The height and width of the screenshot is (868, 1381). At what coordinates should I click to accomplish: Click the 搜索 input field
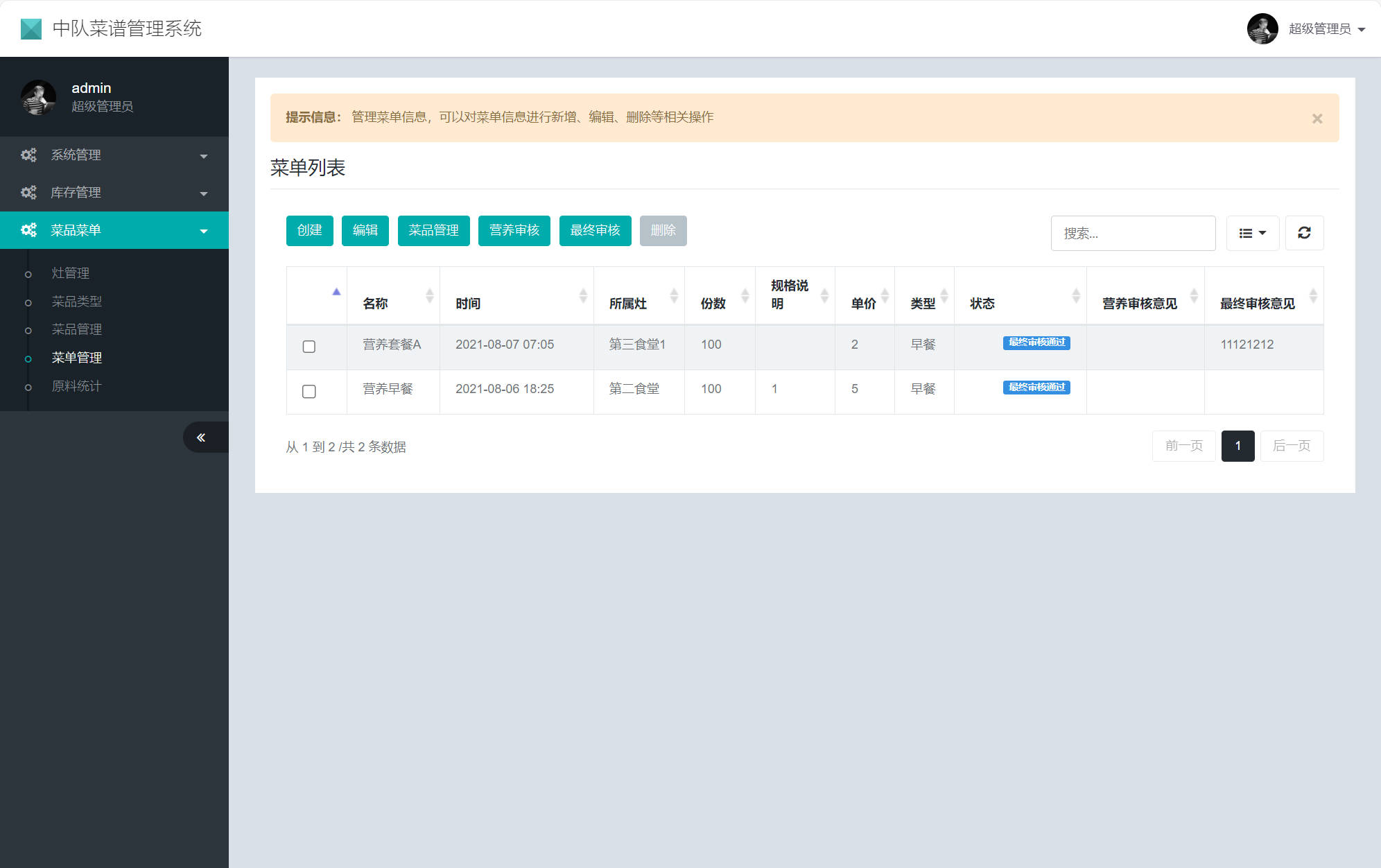tap(1133, 234)
